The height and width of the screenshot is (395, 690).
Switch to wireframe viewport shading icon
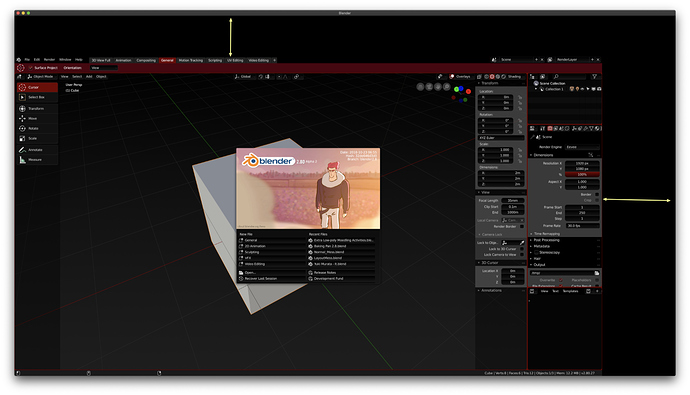tap(486, 77)
